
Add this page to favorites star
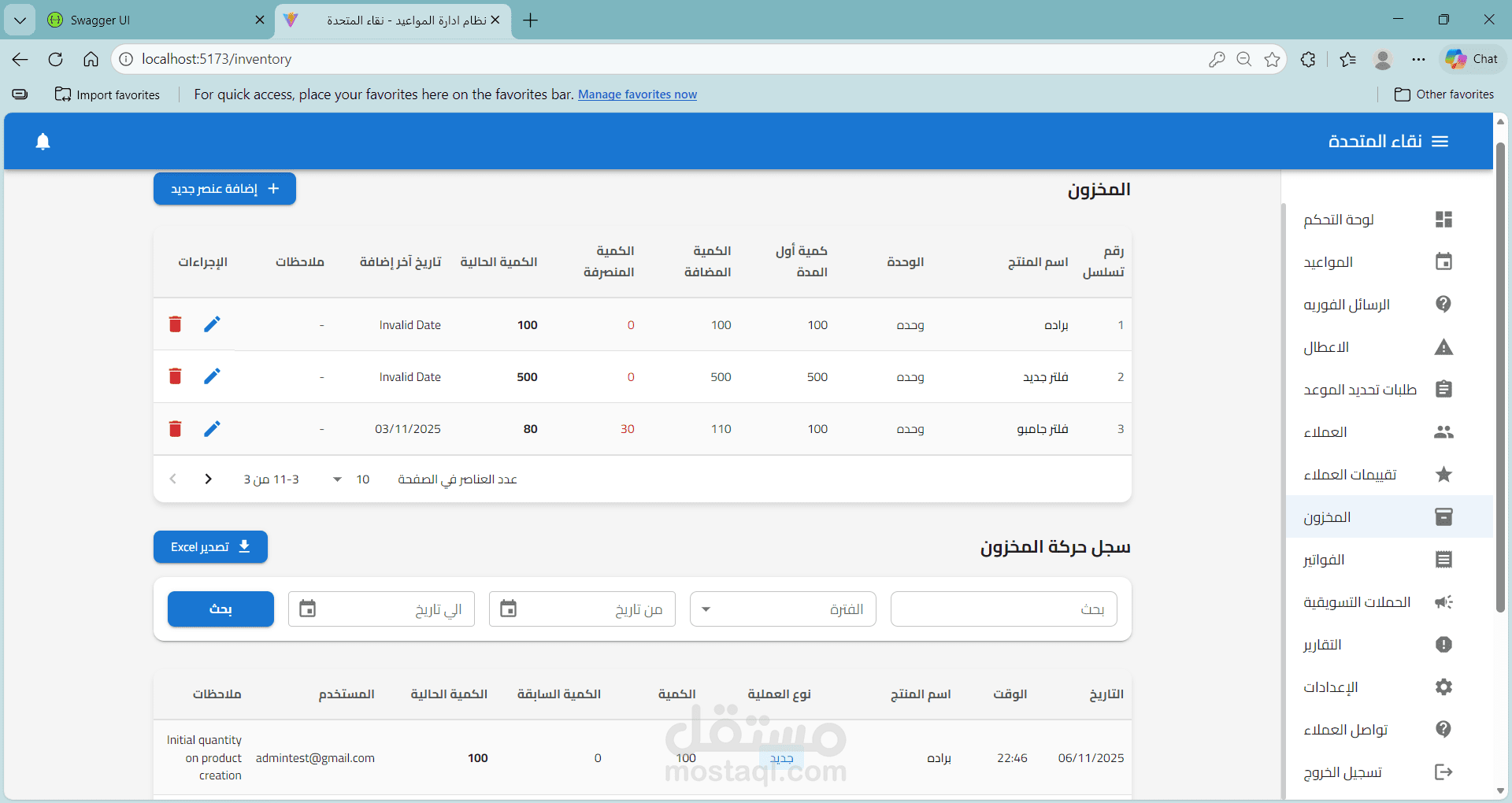(1272, 59)
